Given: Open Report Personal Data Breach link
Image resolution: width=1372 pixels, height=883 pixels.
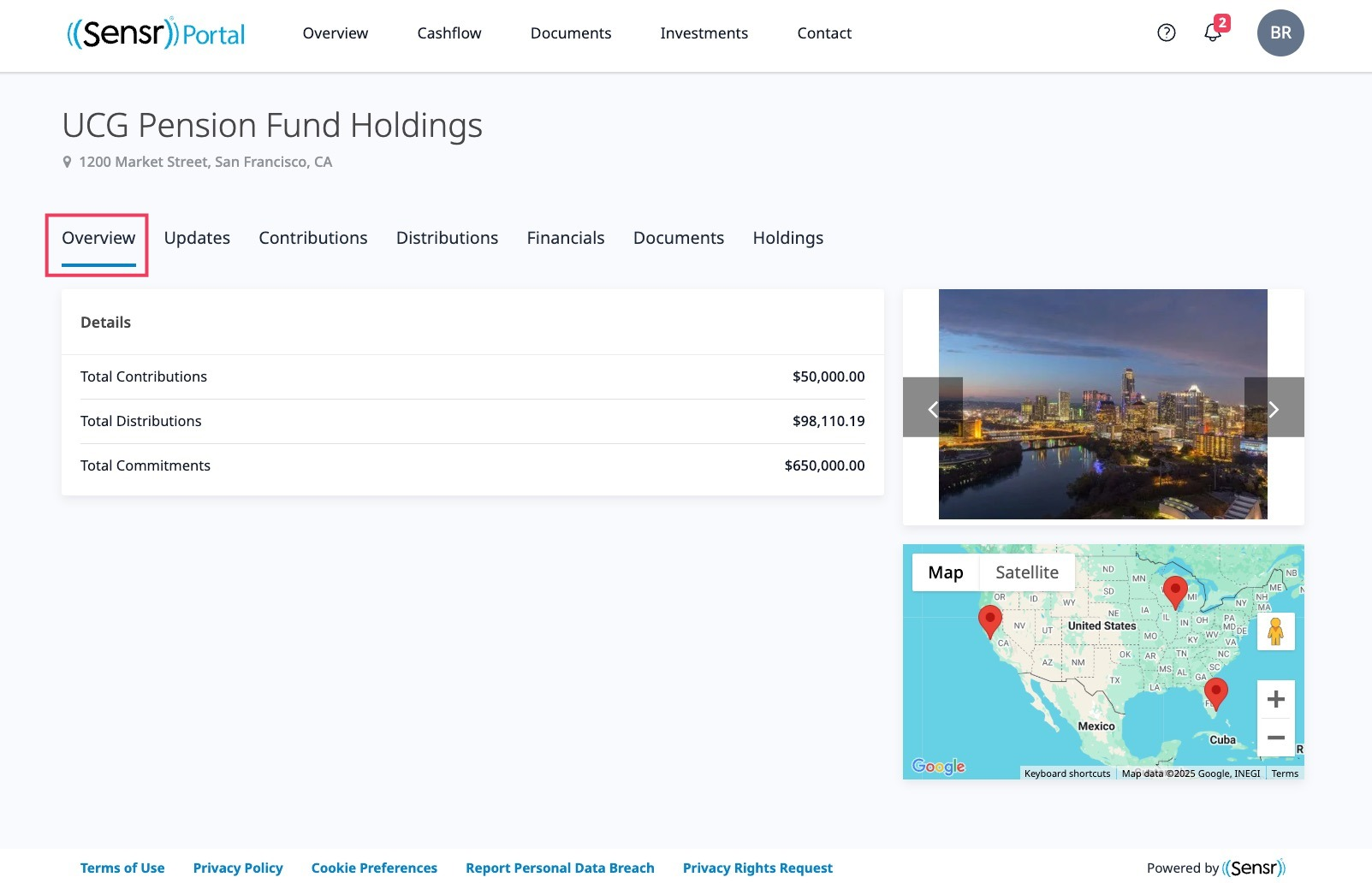Looking at the screenshot, I should [x=560, y=868].
